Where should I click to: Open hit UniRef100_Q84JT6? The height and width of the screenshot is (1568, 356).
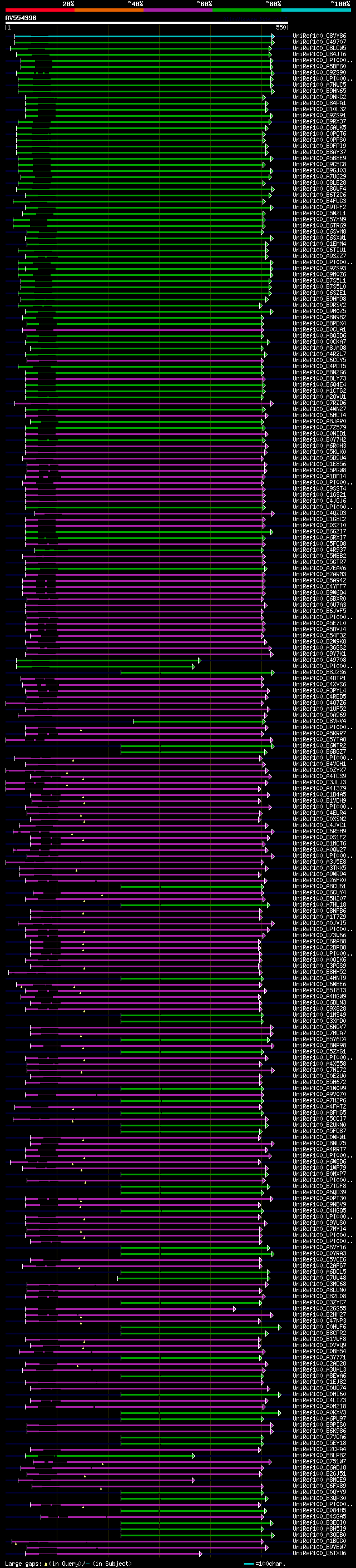point(319,54)
